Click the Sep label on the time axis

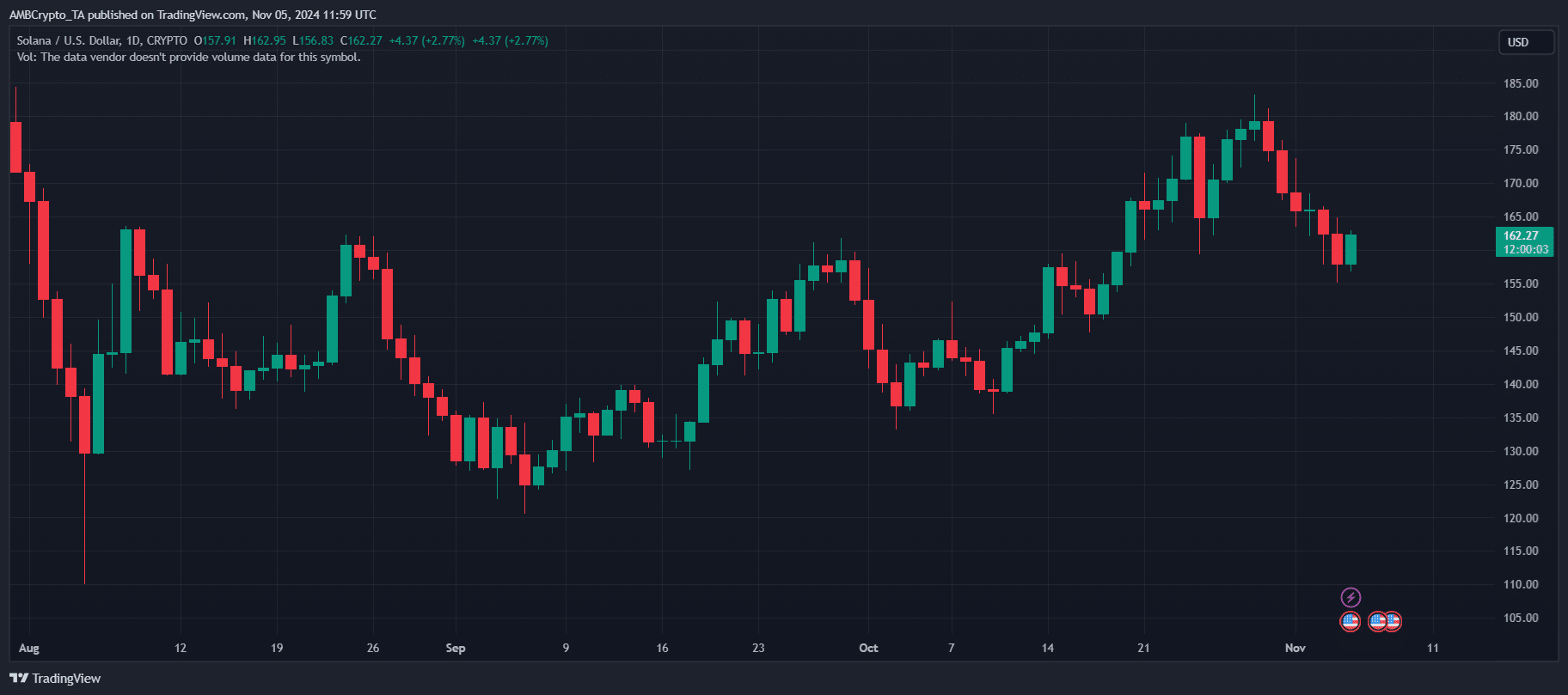(x=456, y=648)
